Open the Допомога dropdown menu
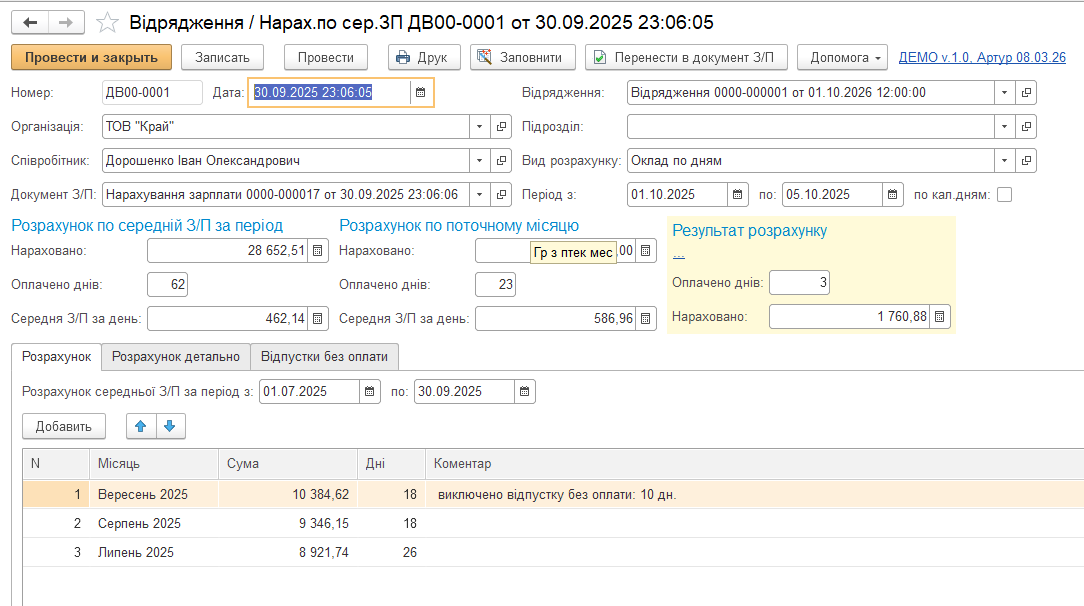 click(x=842, y=57)
